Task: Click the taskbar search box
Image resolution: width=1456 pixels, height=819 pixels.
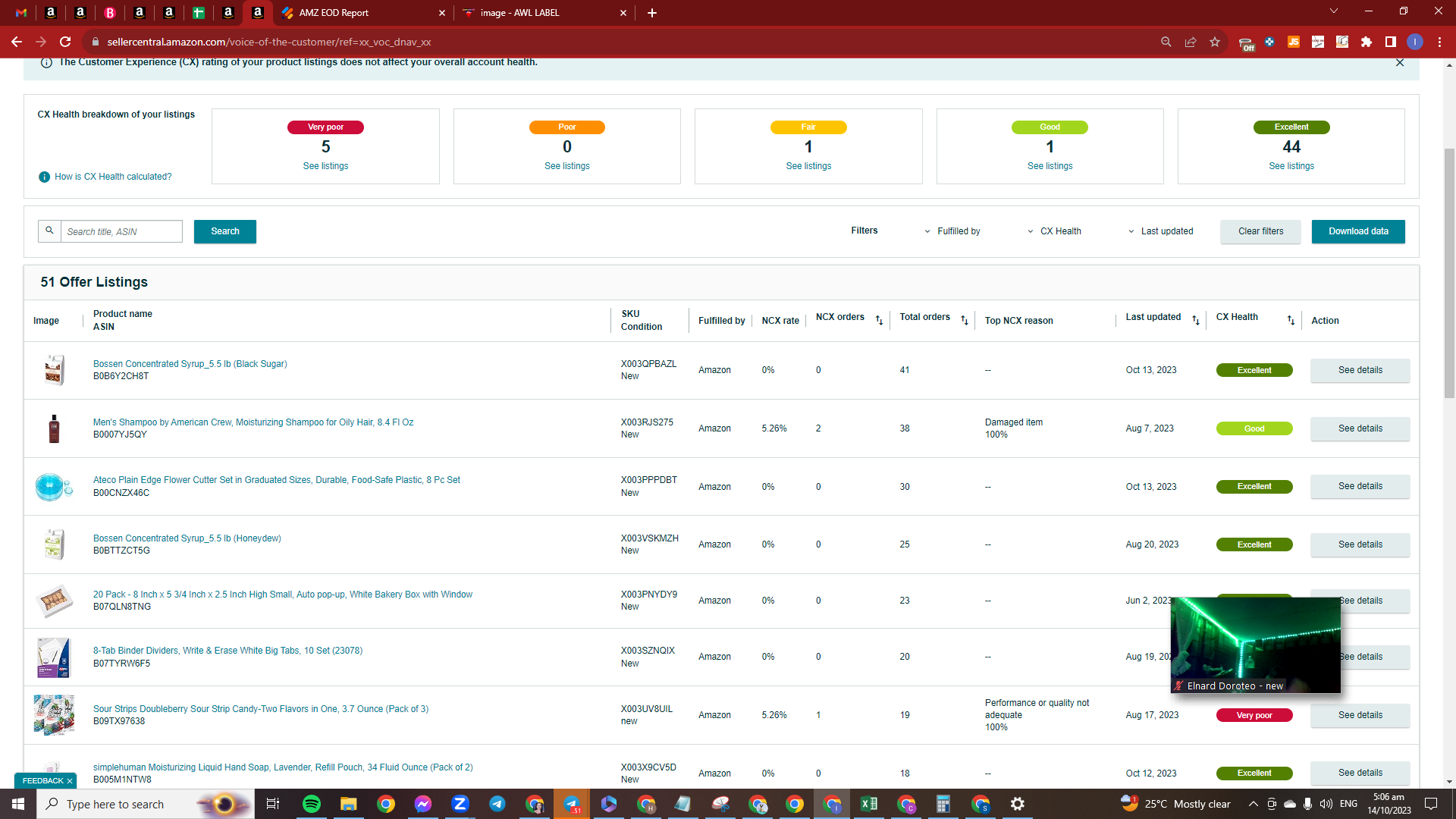Action: pos(144,804)
